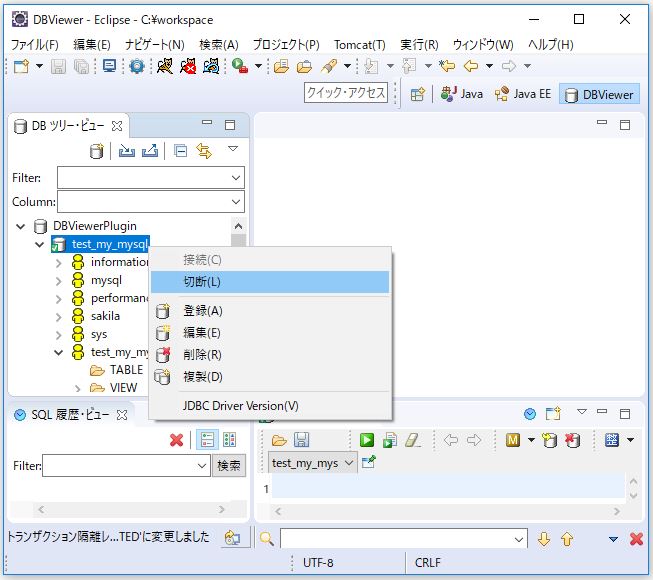Open the Tomcat(T) menu
Viewport: 653px width, 580px height.
[x=360, y=44]
